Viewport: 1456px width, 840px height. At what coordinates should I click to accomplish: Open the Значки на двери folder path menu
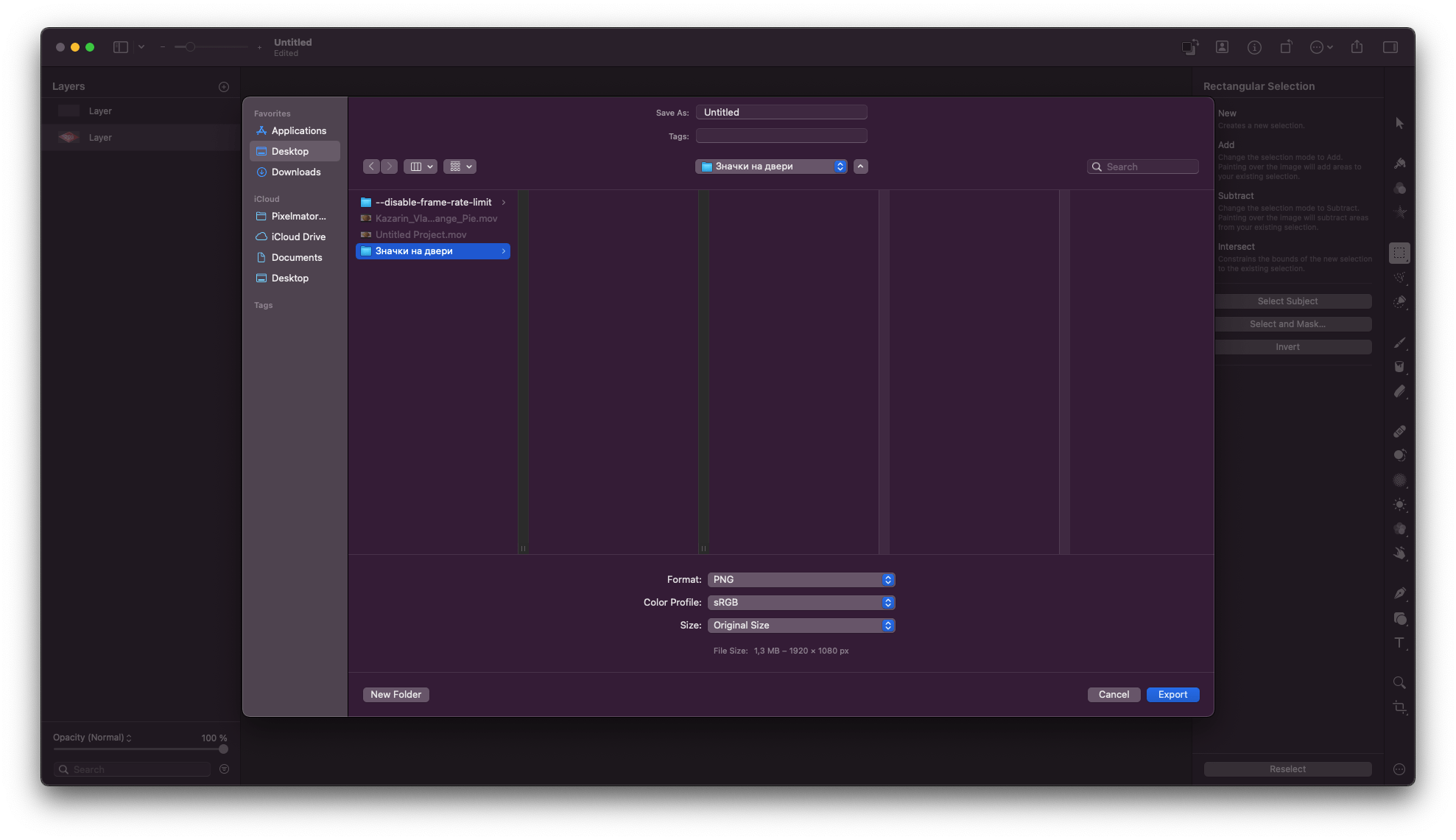coord(770,166)
